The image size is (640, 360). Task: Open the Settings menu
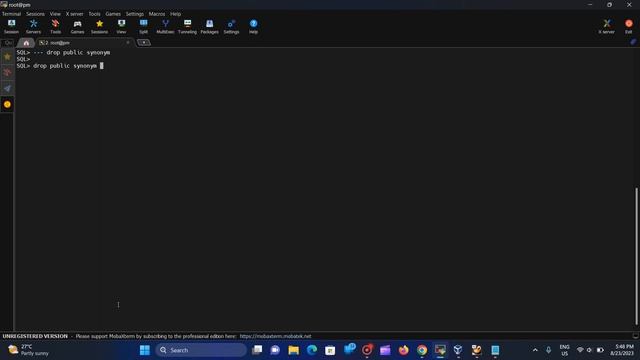pyautogui.click(x=135, y=14)
